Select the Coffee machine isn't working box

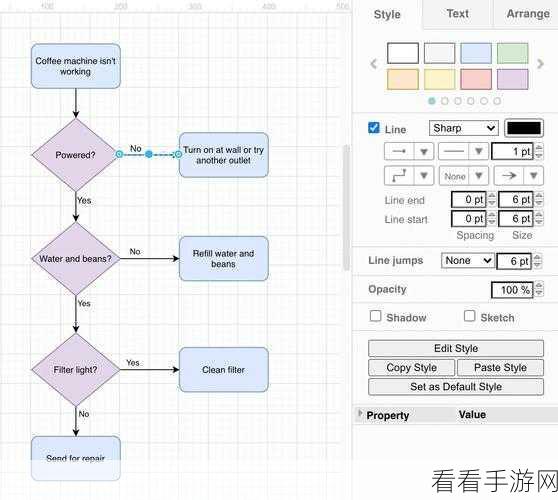(x=75, y=66)
